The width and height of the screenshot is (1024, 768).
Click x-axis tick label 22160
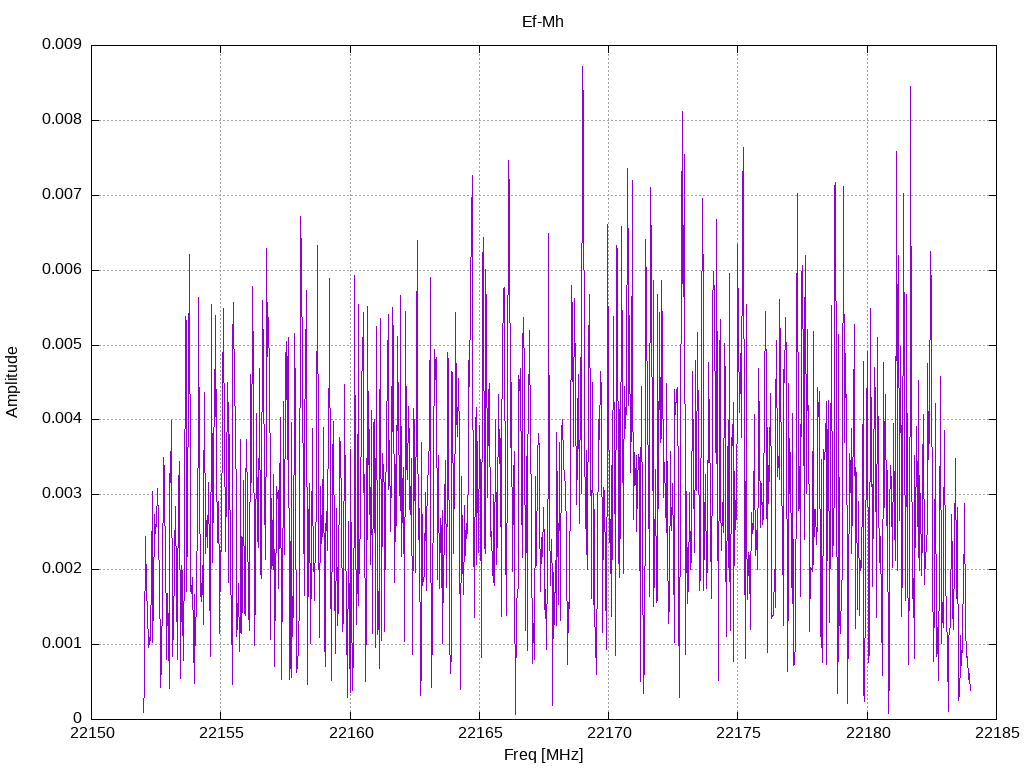pyautogui.click(x=351, y=733)
